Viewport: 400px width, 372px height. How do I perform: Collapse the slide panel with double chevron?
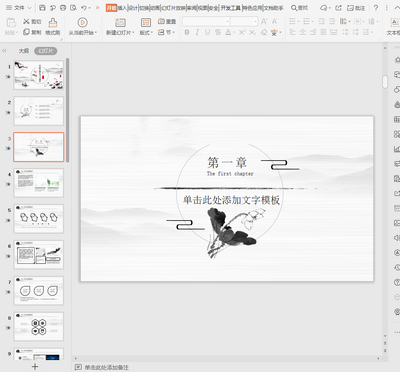(x=4, y=51)
